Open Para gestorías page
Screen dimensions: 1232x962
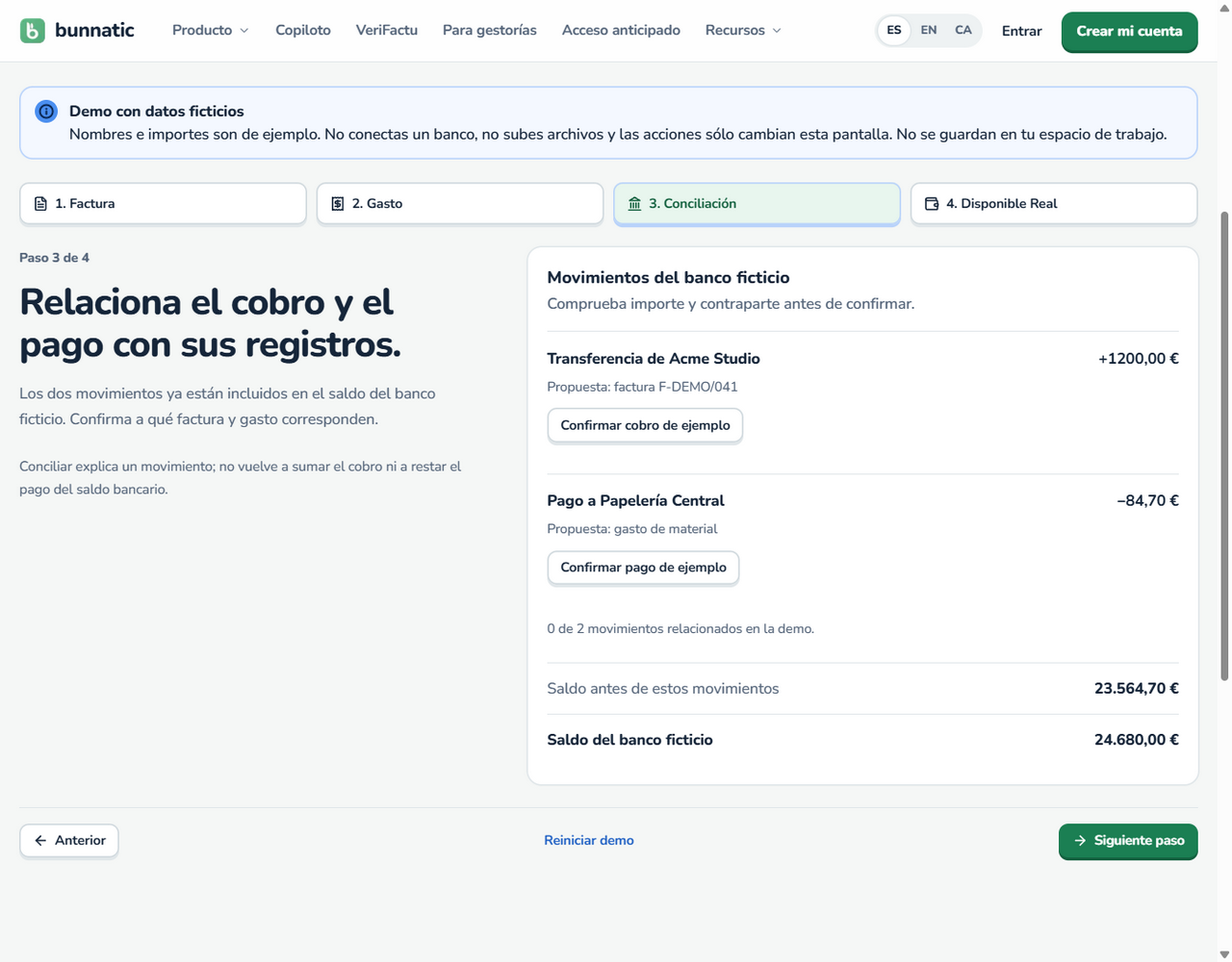(490, 31)
